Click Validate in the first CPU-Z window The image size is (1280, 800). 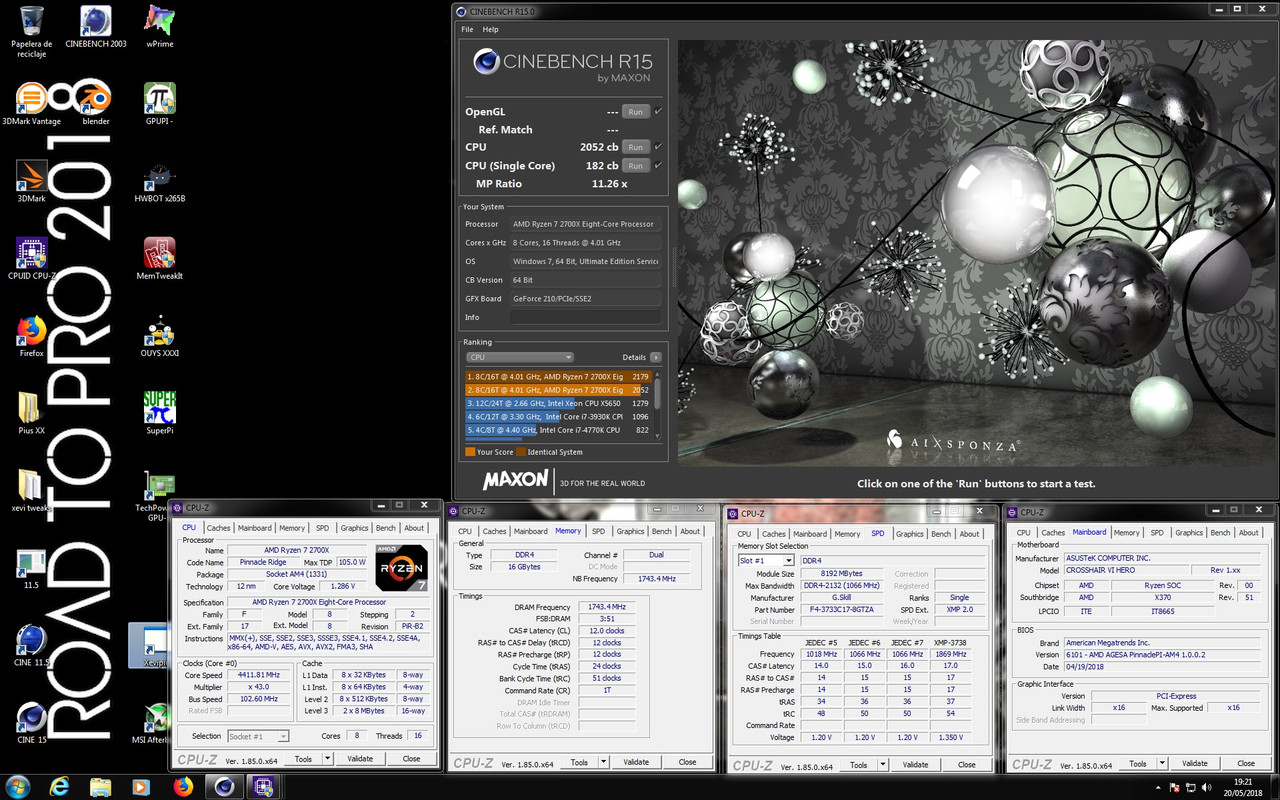360,759
